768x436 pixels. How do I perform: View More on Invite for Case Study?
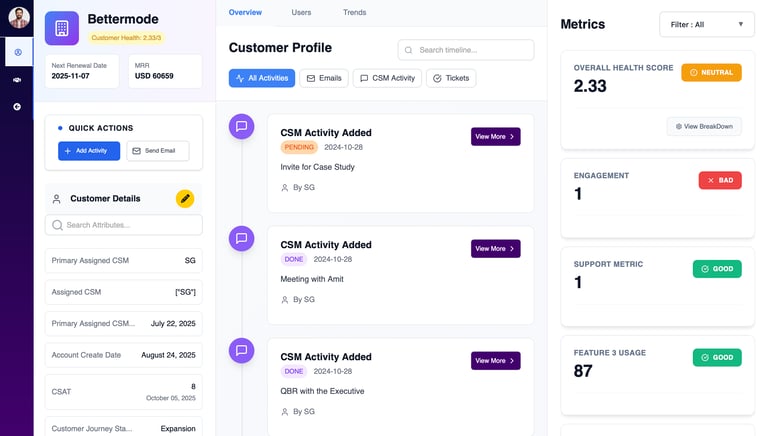point(496,137)
